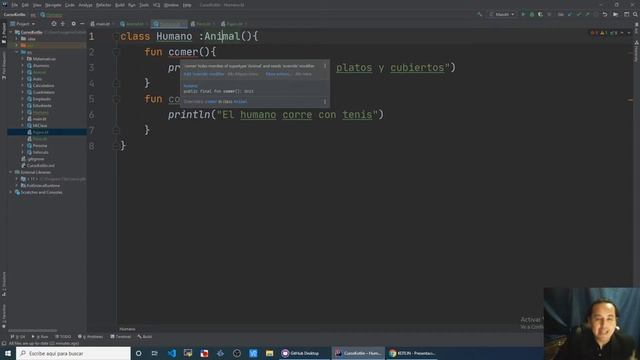Screen dimensions: 640x360
Task: Open Search Everywhere magnifier icon
Action: 636,14
